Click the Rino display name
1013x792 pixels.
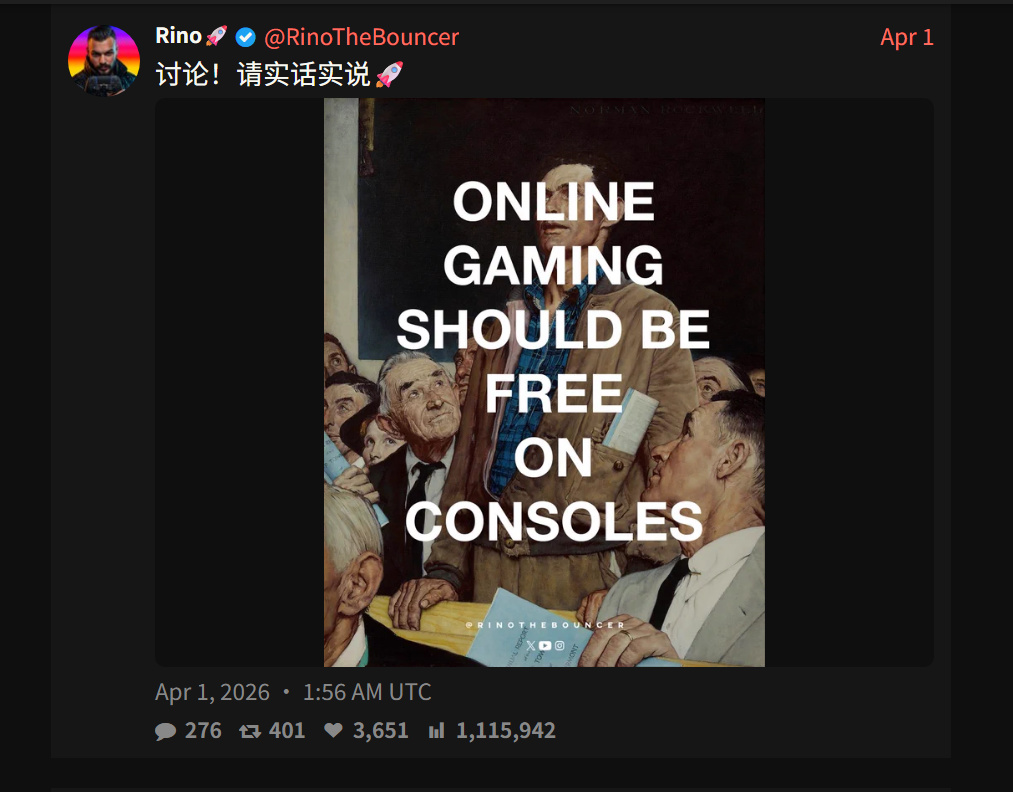178,36
